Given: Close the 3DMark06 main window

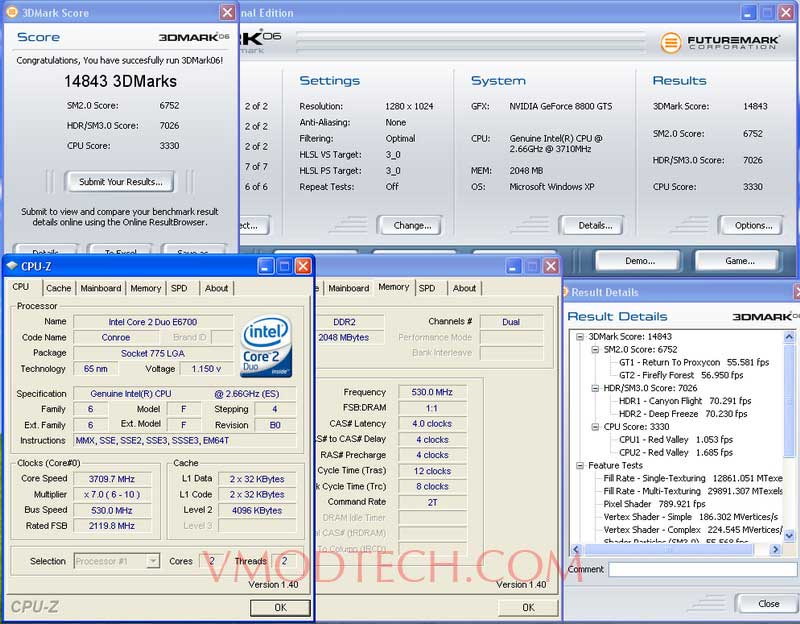Looking at the screenshot, I should click(786, 13).
